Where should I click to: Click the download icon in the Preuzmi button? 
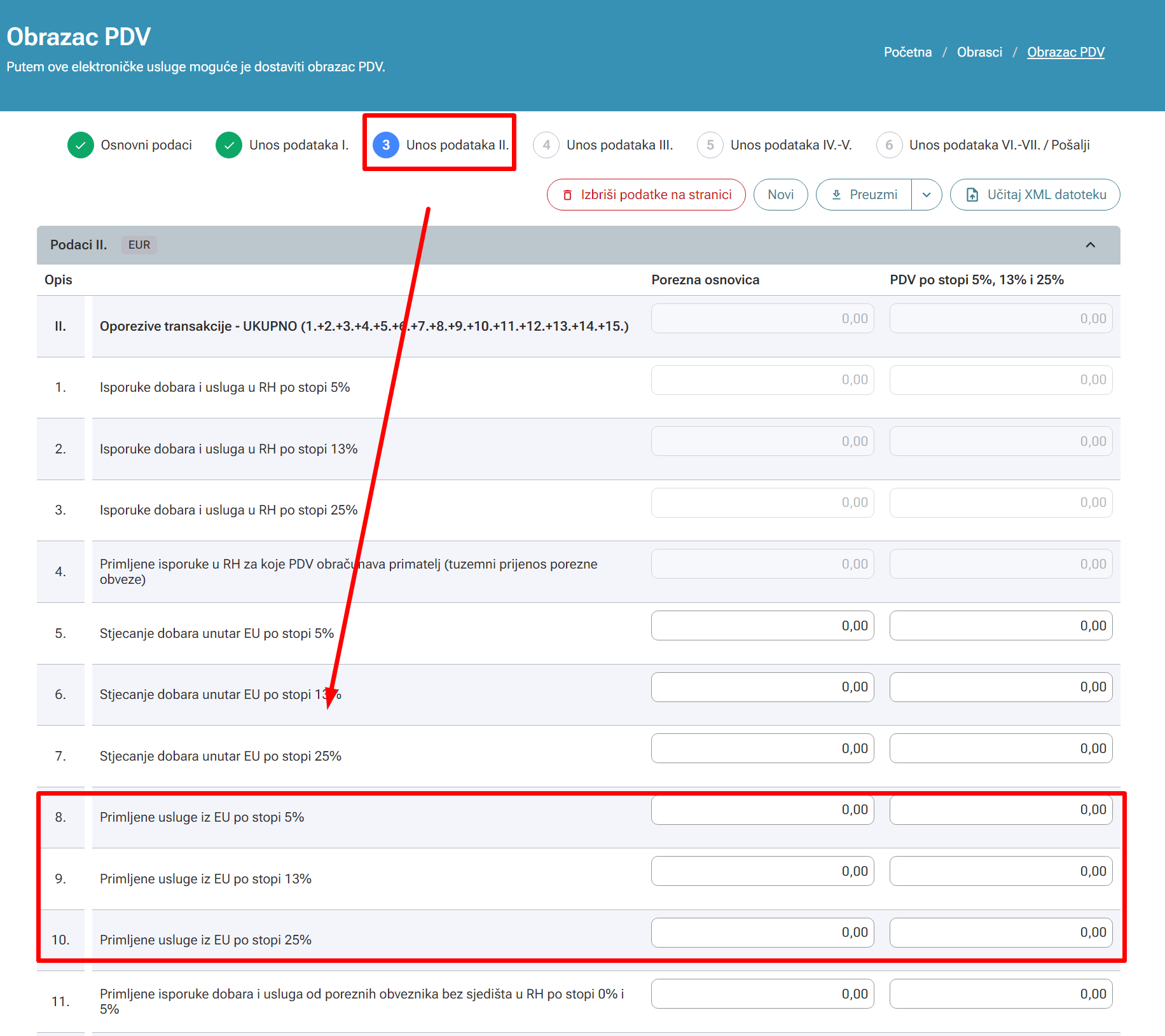point(836,195)
